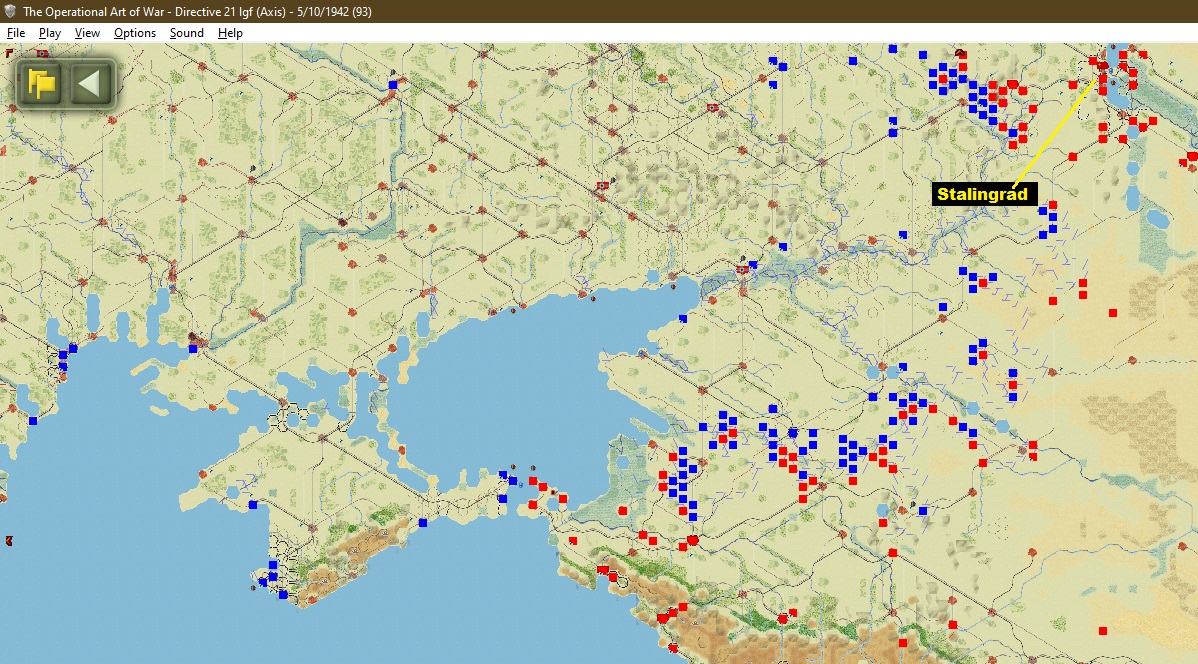This screenshot has height=664, width=1198.
Task: Select the German flag marker at the river delta
Action: (742, 270)
